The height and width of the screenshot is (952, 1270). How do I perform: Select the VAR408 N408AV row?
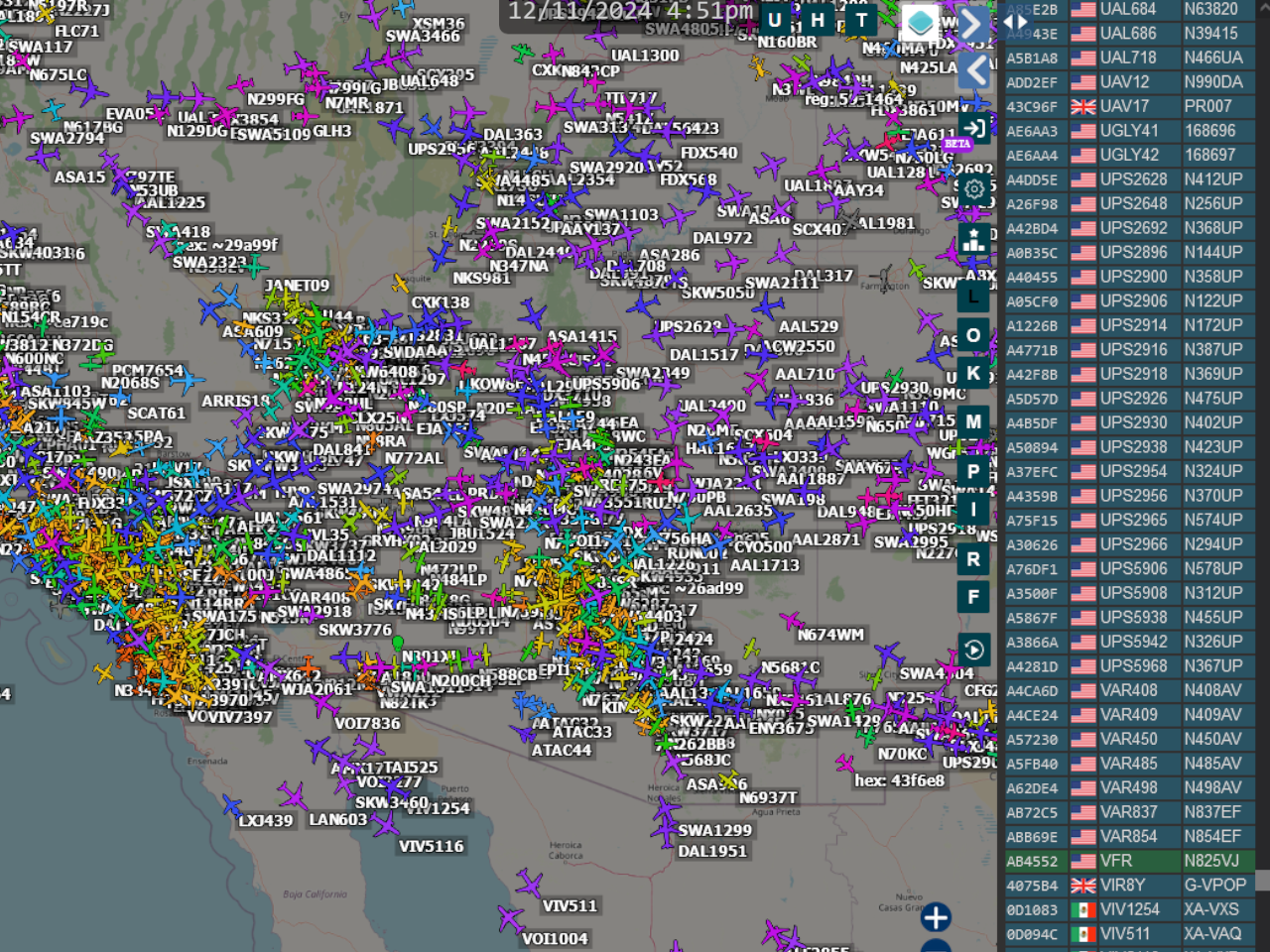tap(1129, 690)
